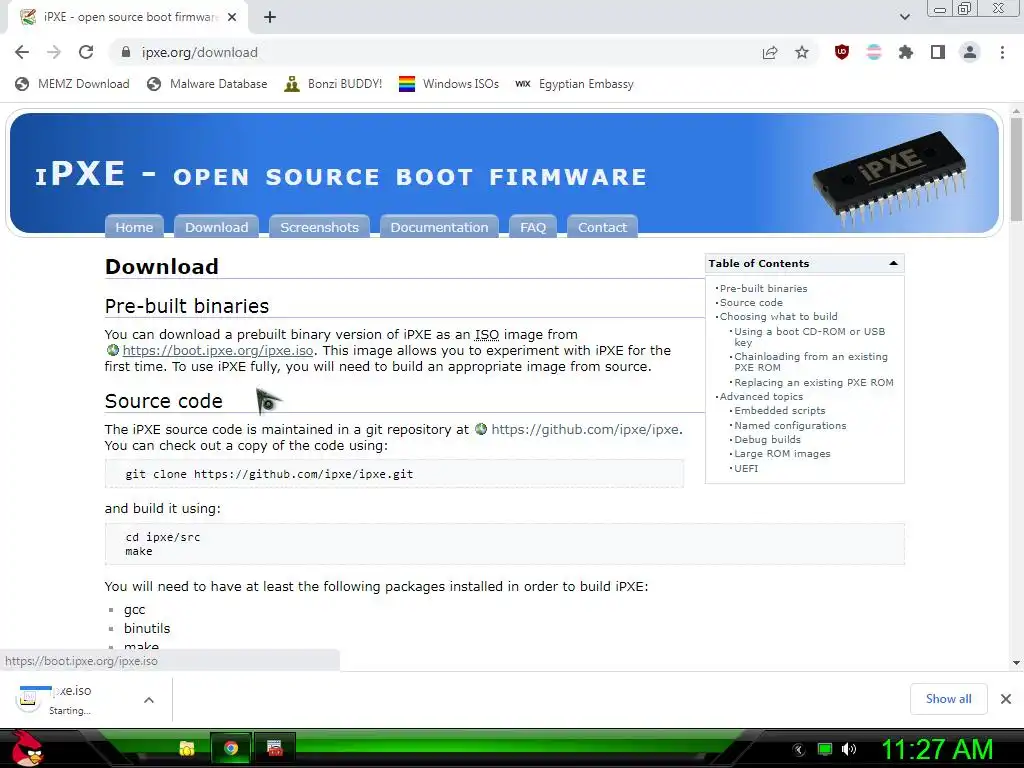Open the MEMZ Download bookmark
1024x768 pixels.
click(x=72, y=84)
